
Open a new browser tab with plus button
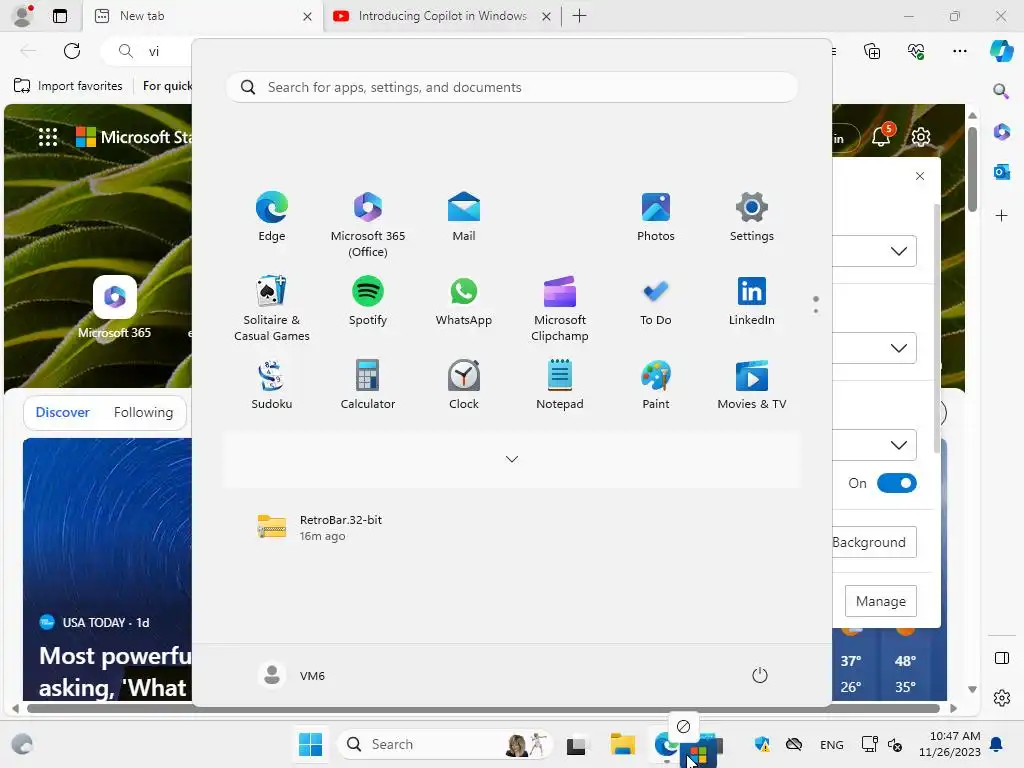pyautogui.click(x=579, y=16)
